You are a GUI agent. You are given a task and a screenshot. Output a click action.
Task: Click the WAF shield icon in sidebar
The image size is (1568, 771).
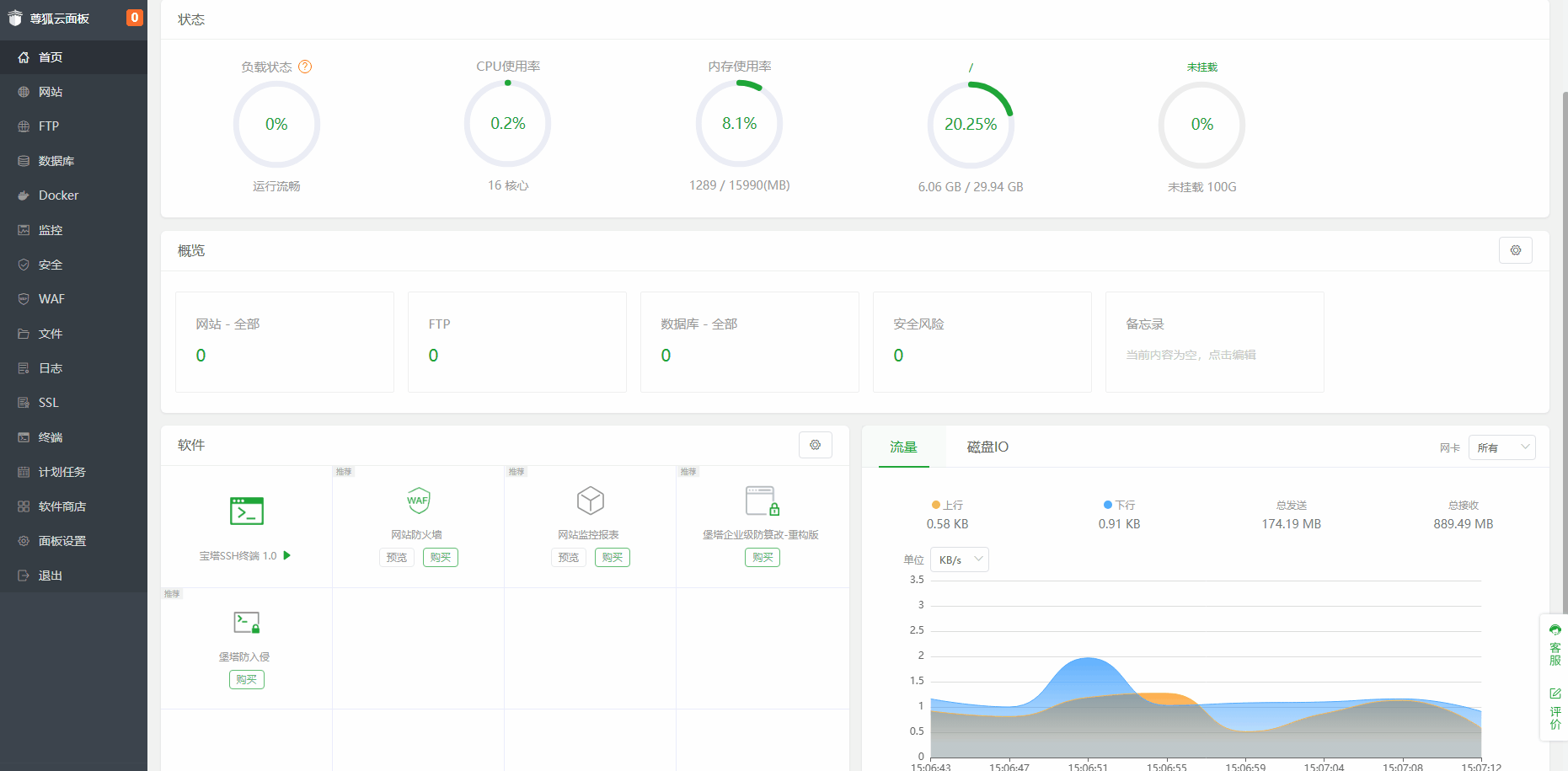(24, 299)
